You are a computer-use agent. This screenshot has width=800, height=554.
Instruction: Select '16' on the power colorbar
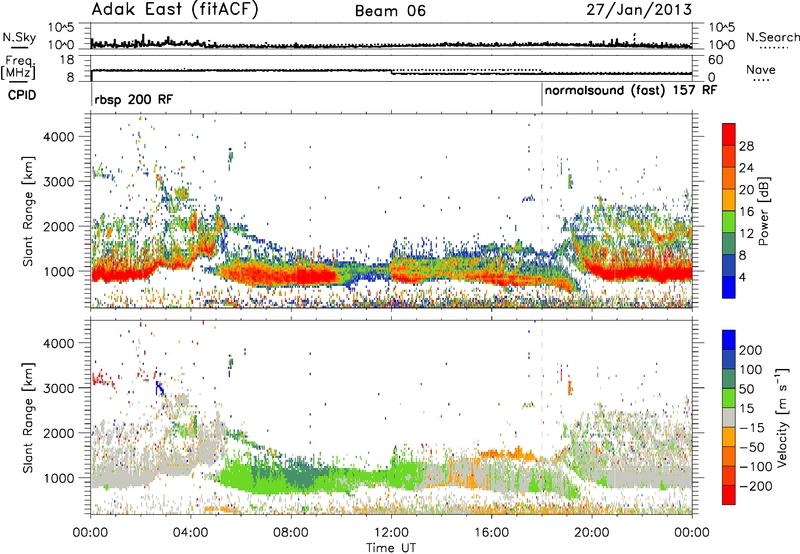click(746, 212)
